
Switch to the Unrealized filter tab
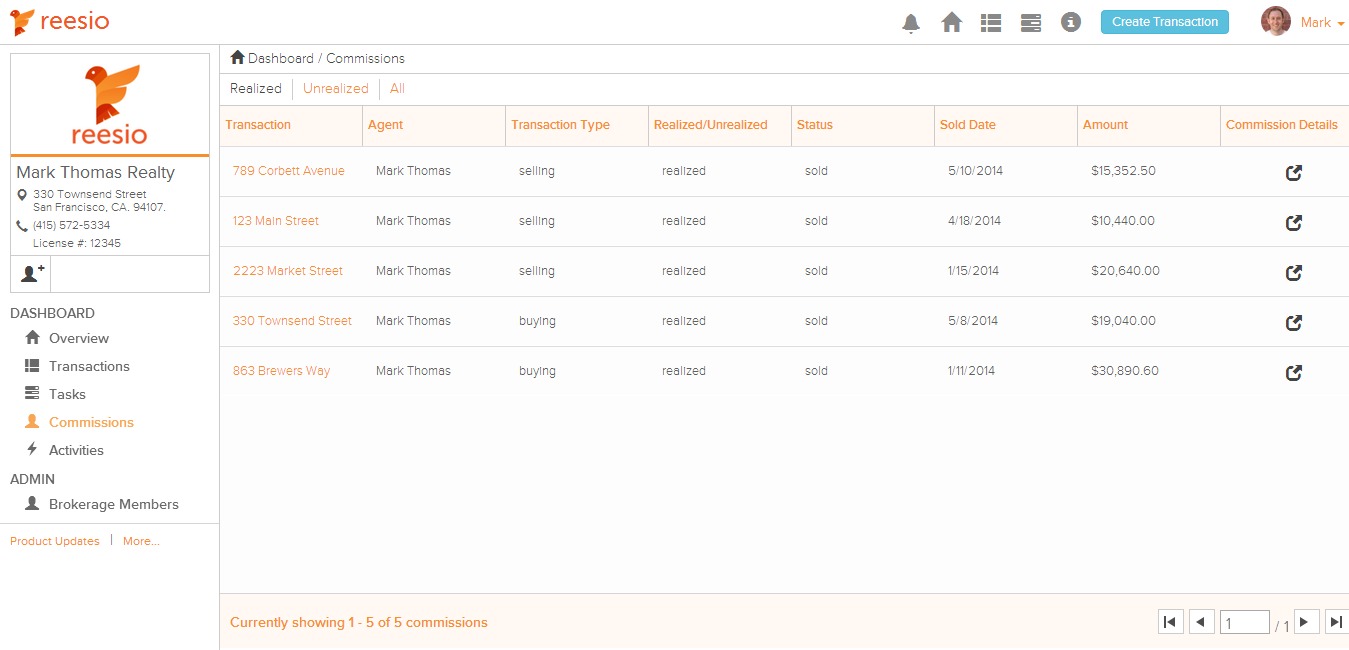(336, 89)
